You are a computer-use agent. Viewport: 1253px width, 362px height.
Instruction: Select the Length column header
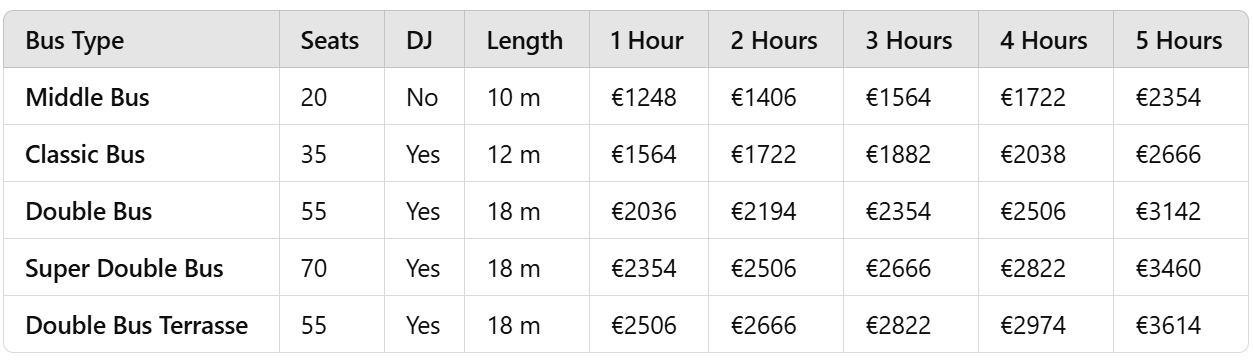524,41
